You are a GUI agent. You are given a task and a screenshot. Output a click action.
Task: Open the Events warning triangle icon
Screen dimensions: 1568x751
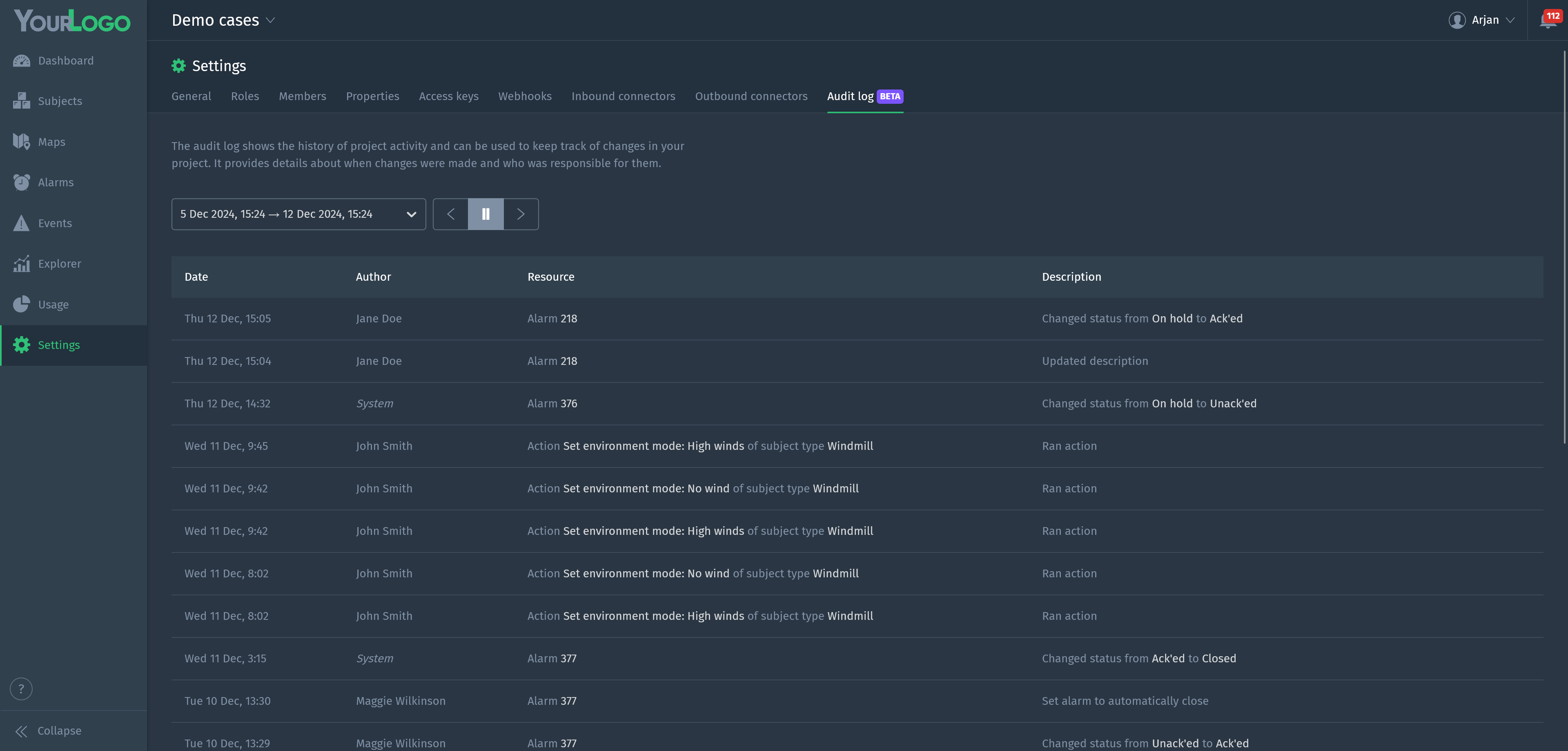point(21,223)
